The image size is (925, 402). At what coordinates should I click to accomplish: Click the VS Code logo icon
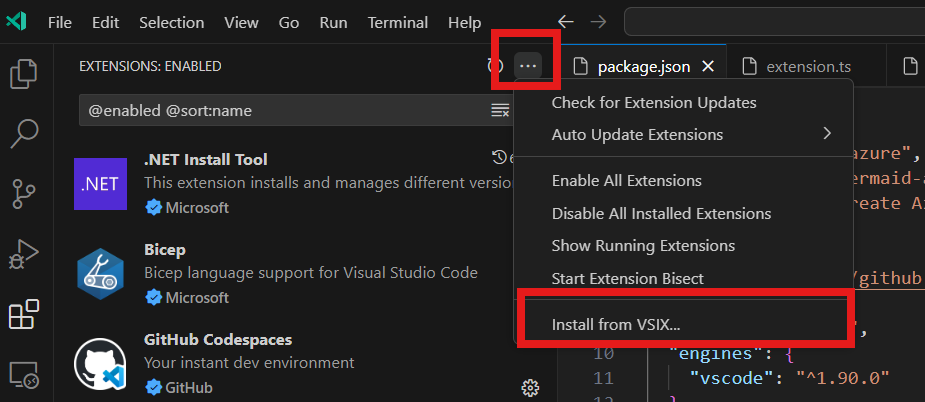[16, 22]
